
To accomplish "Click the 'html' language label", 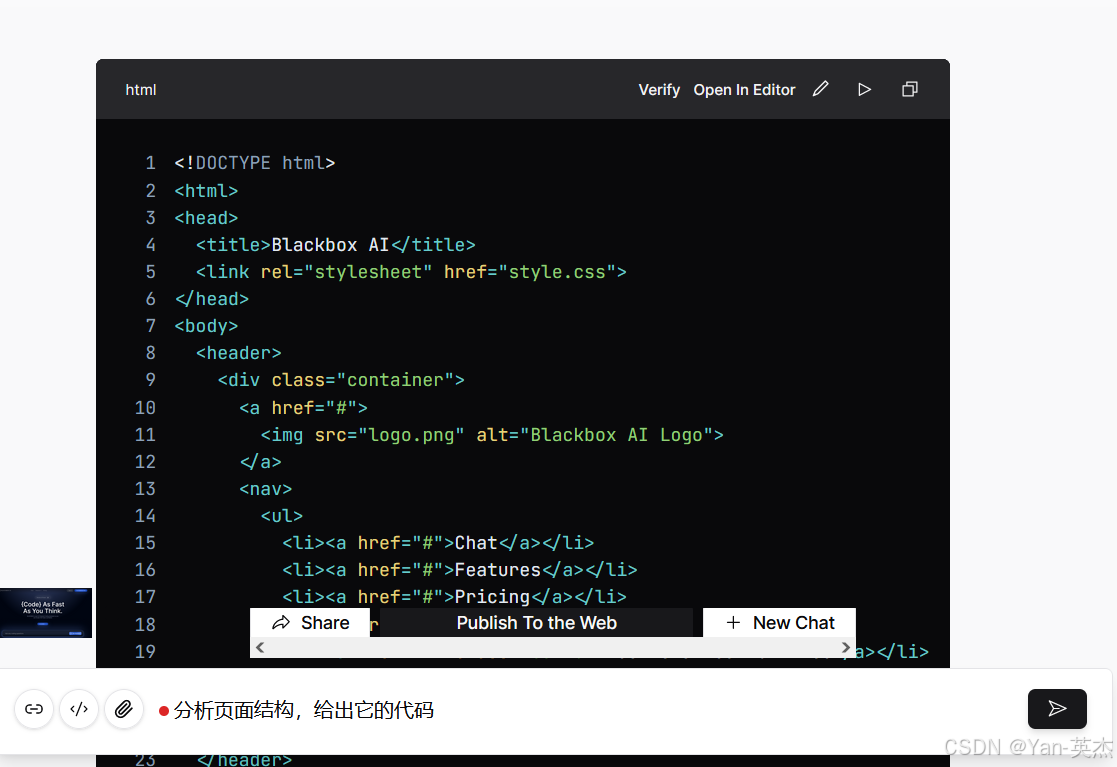I will 140,90.
